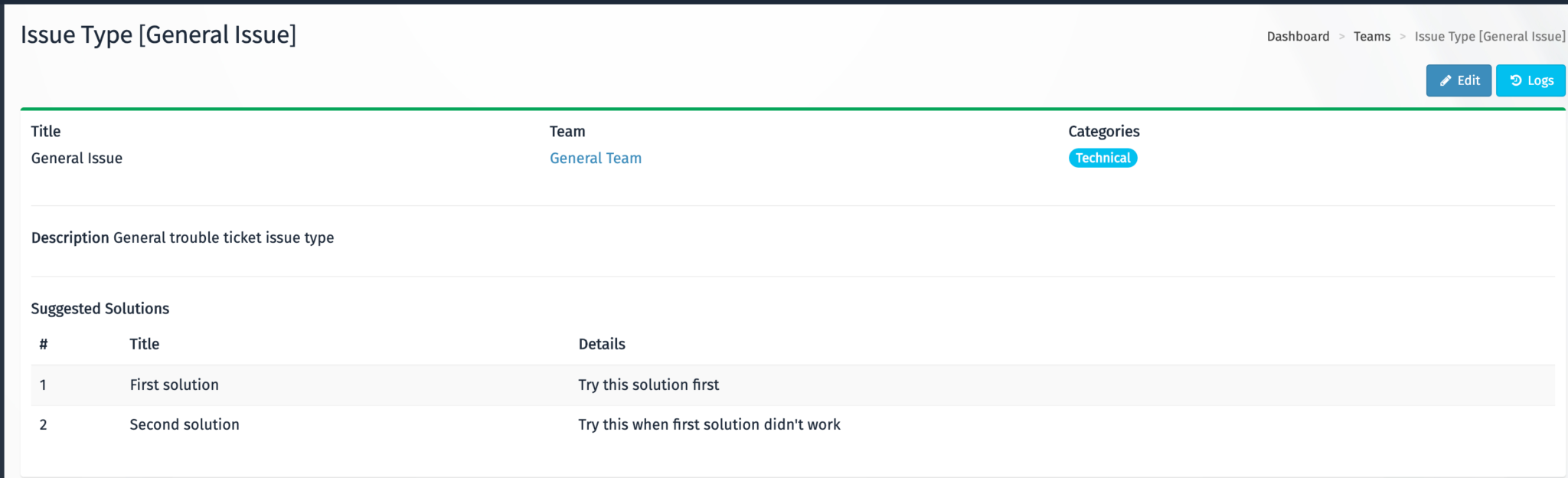
Task: Select the Second solution row title
Action: coord(184,425)
